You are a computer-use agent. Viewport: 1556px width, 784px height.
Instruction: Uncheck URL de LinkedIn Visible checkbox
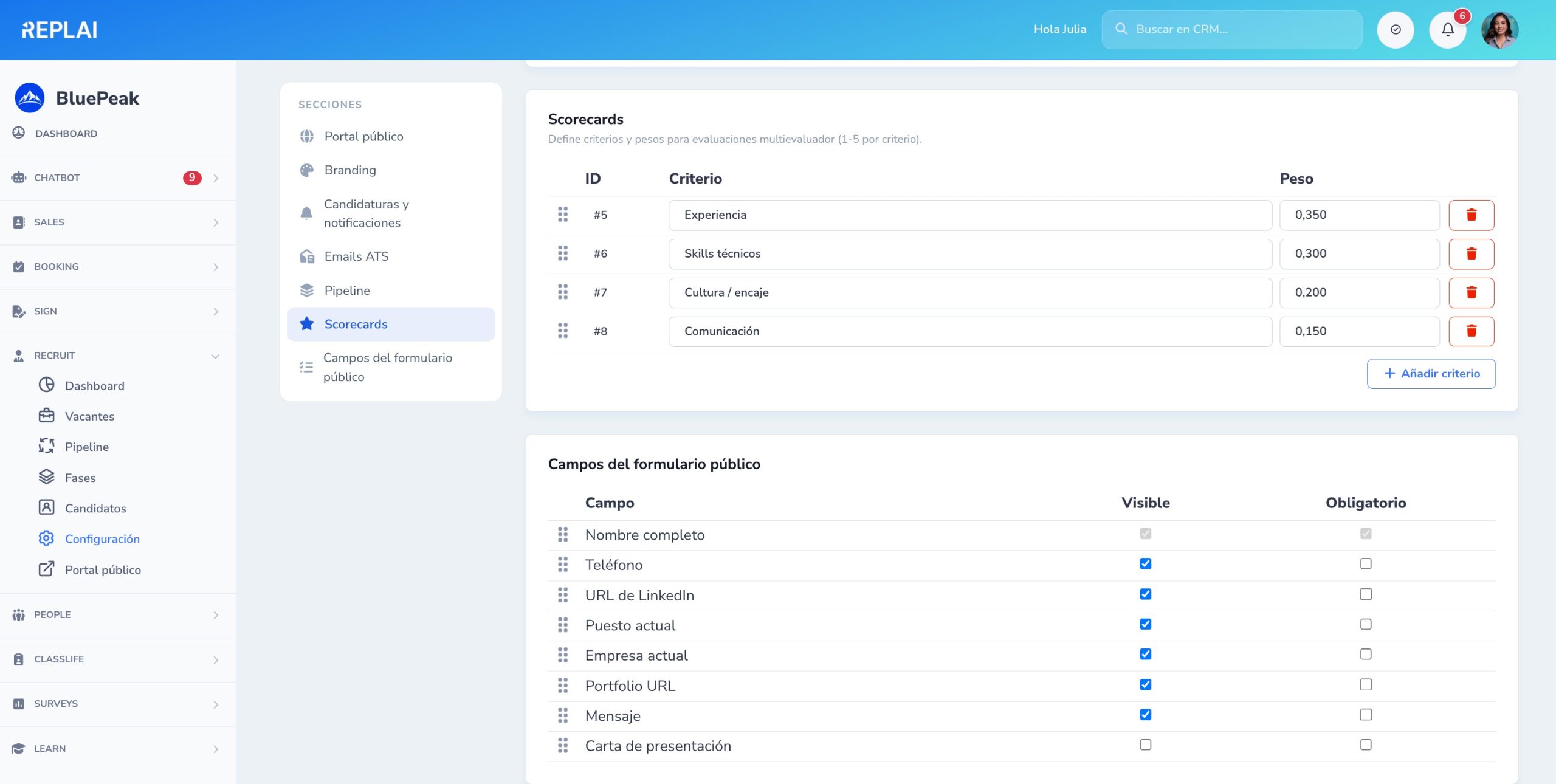[1145, 594]
